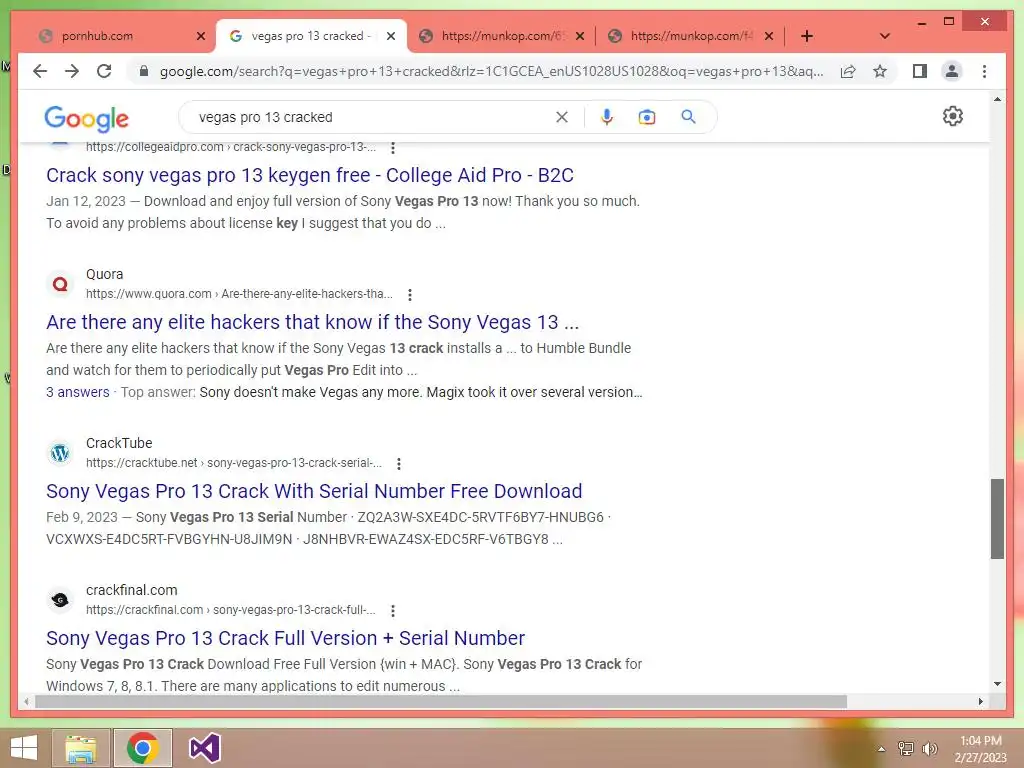Open Chrome's three-dot menu

click(984, 71)
